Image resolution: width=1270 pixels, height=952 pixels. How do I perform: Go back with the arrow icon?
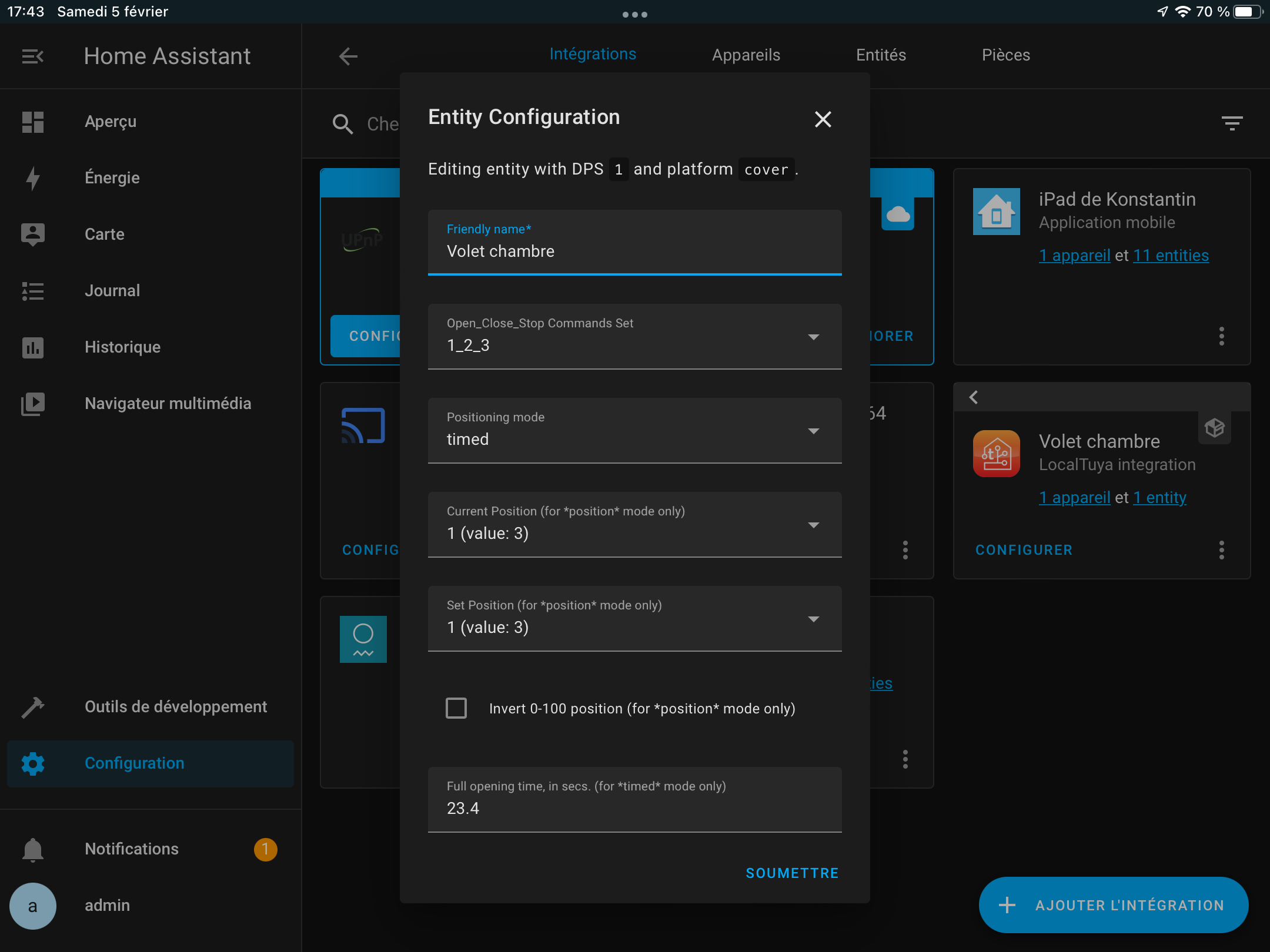click(349, 56)
